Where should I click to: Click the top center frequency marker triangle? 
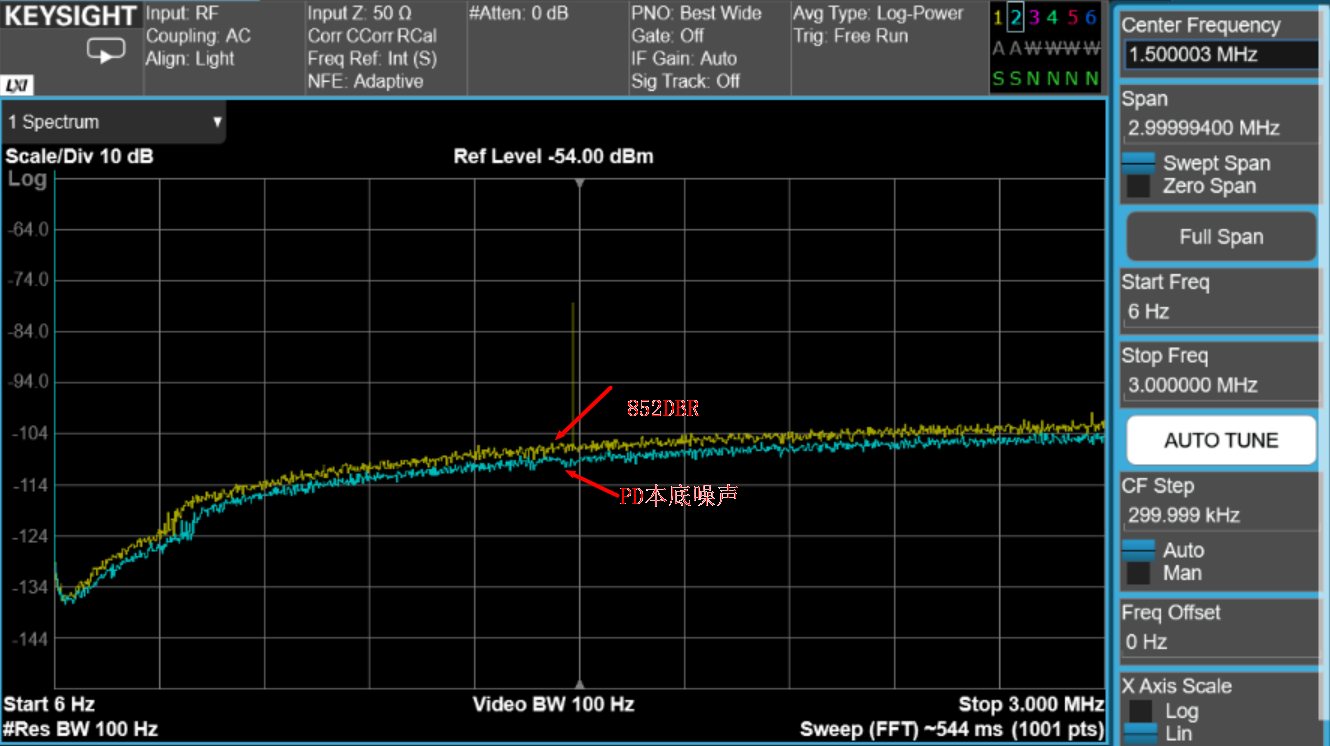click(579, 184)
